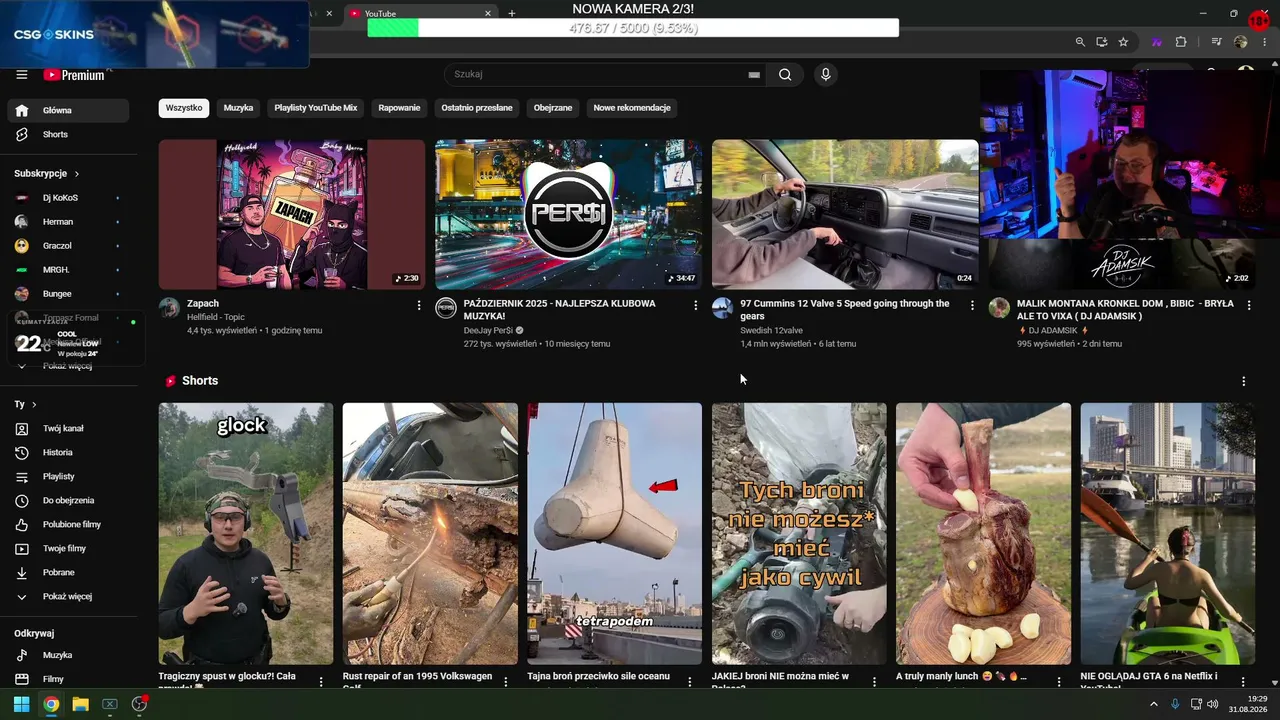1280x720 pixels.
Task: Open the Herman subscription channel
Action: [68, 222]
